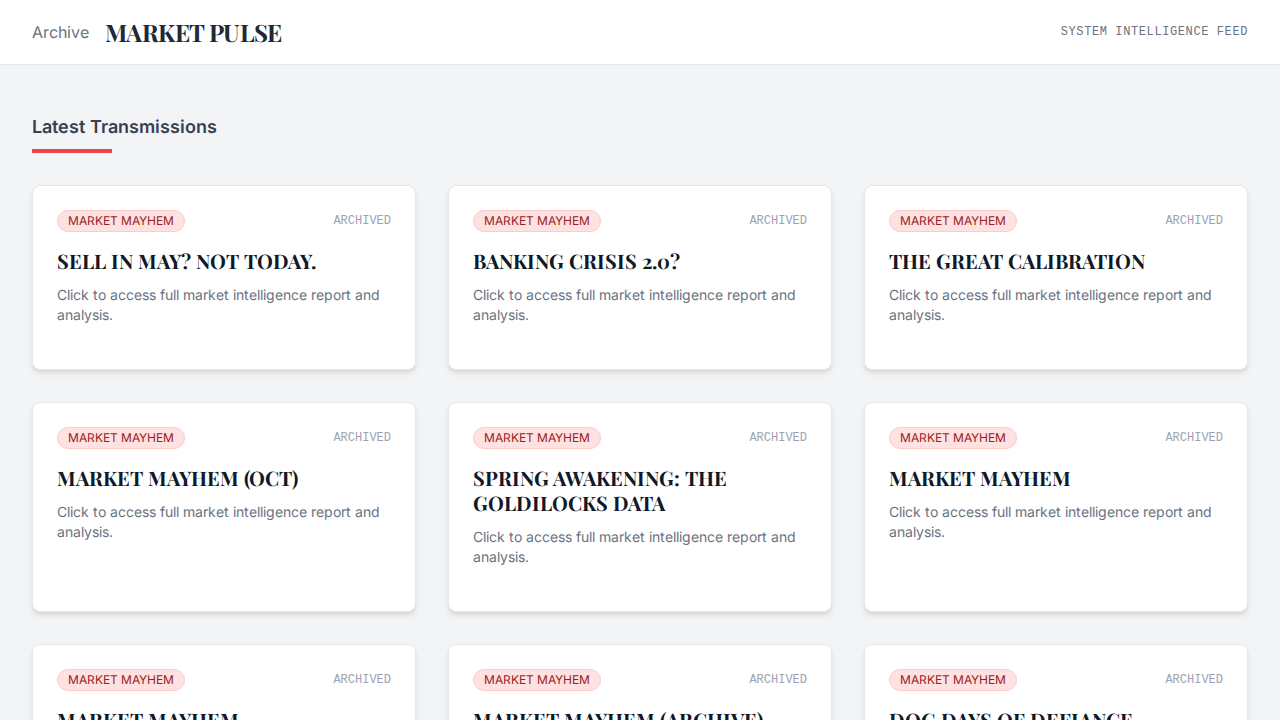Click tag badge on Dog Days of Defiance card
The width and height of the screenshot is (1280, 720).
(953, 680)
